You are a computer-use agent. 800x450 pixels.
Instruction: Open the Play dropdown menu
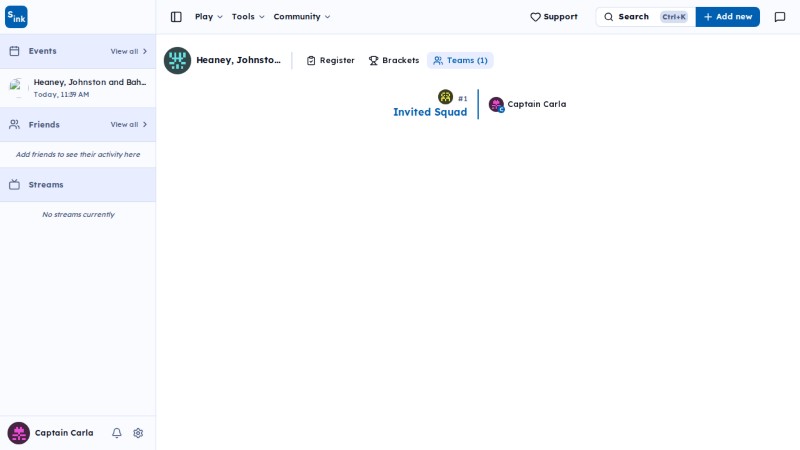[209, 17]
